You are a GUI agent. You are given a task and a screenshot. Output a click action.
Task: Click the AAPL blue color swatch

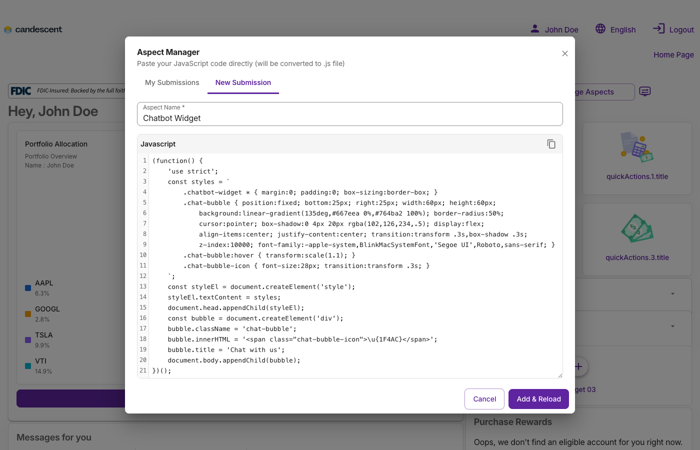click(x=28, y=288)
